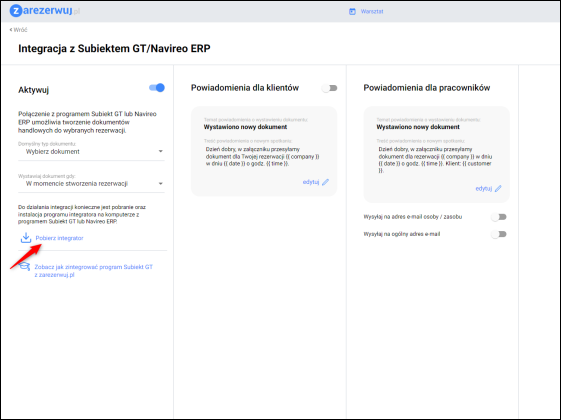
Task: Click 'Wystawiono nowy dokument' in the client card
Action: coord(245,127)
